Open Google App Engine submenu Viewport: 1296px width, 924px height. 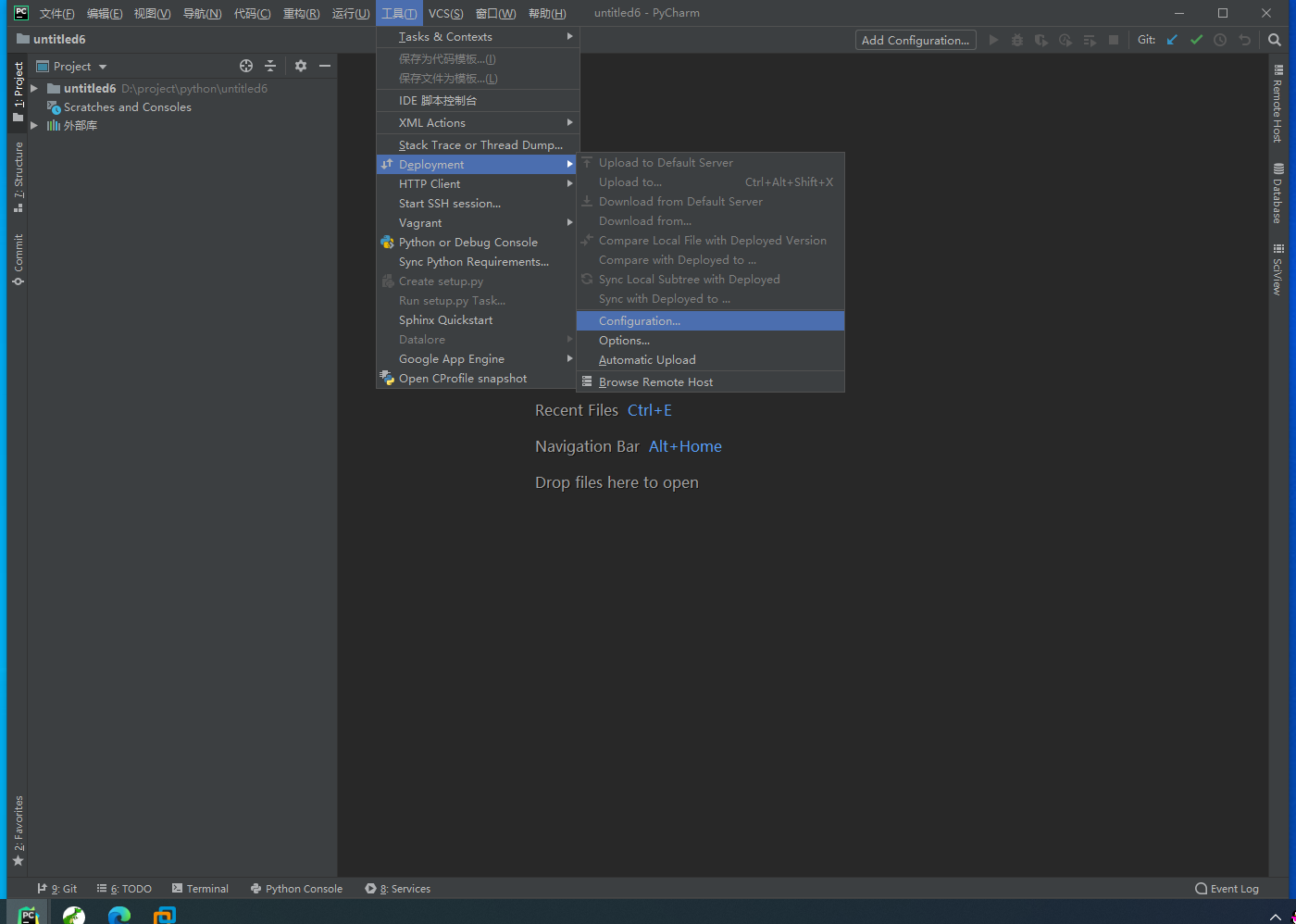478,358
